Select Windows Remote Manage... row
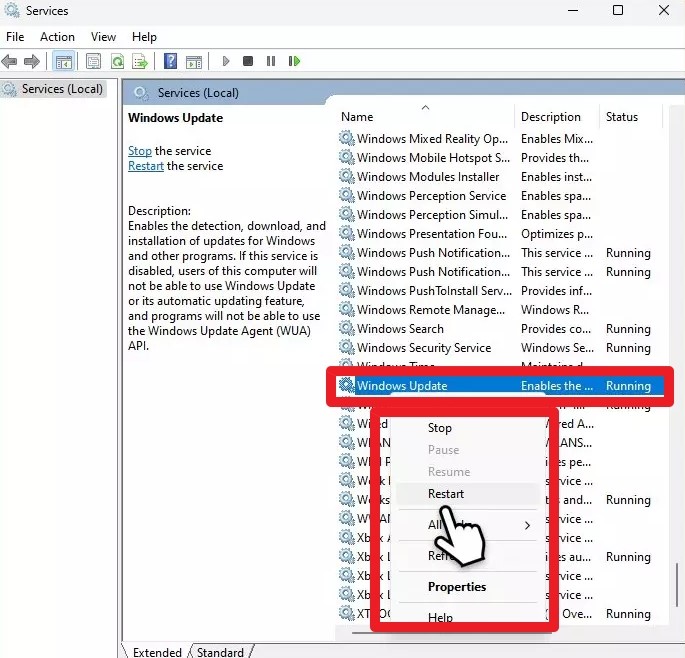 tap(501, 309)
